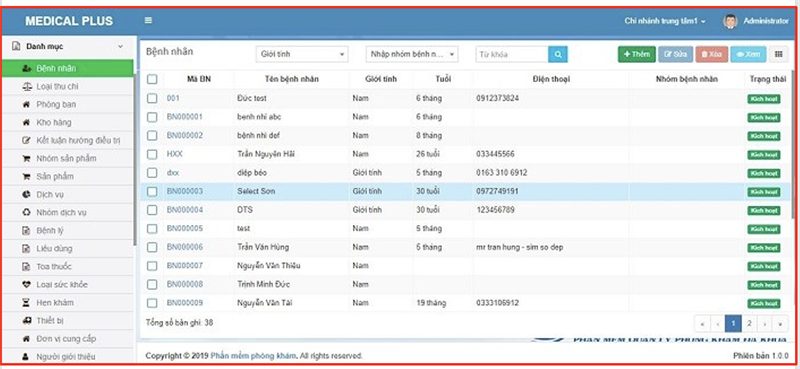The height and width of the screenshot is (369, 800).
Task: Check the box for patient BN000009
Action: 152,303
